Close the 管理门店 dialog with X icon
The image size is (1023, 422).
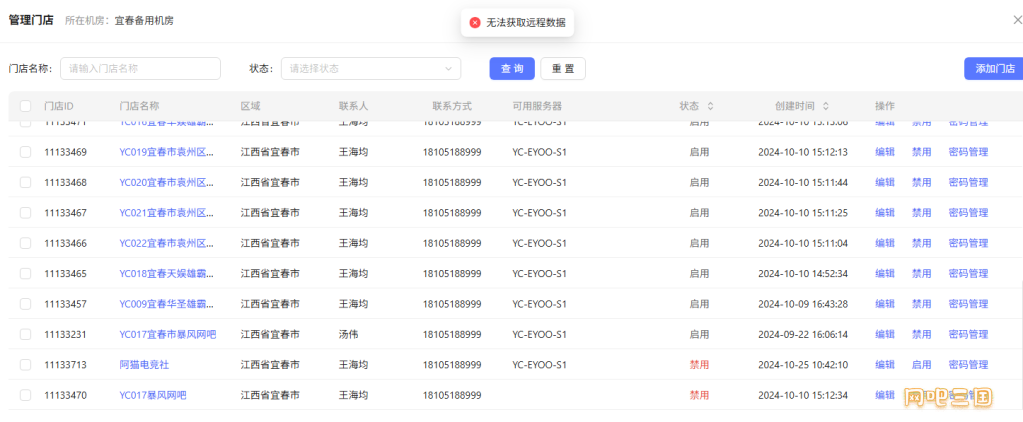click(1017, 19)
